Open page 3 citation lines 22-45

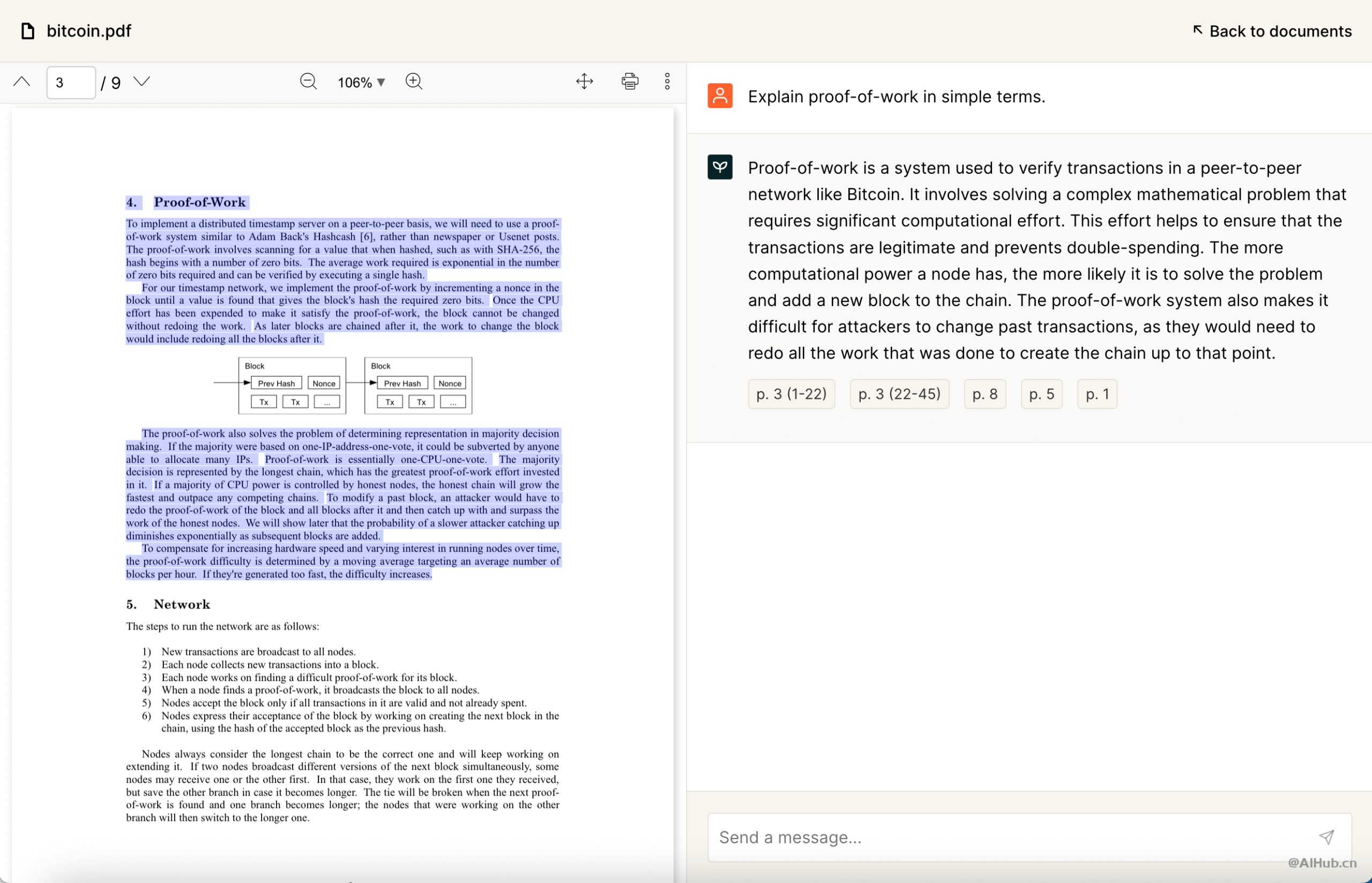point(899,394)
